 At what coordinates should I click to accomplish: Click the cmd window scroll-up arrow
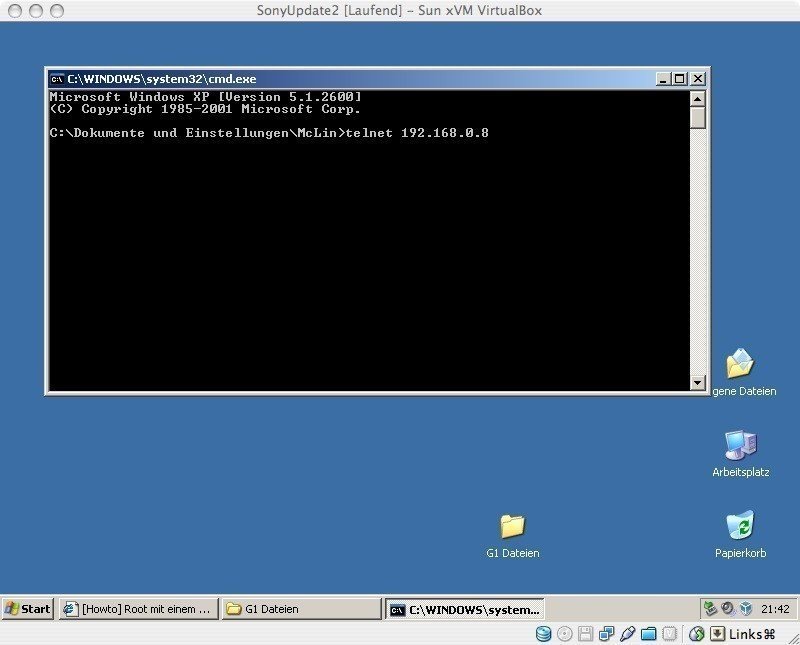[697, 98]
